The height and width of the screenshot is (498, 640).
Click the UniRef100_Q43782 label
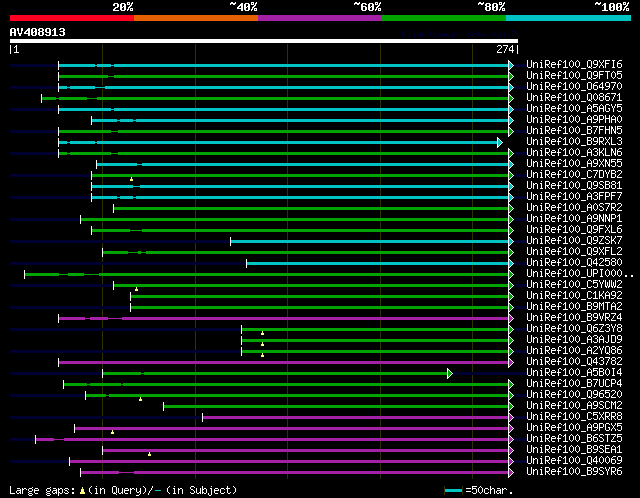click(x=574, y=362)
